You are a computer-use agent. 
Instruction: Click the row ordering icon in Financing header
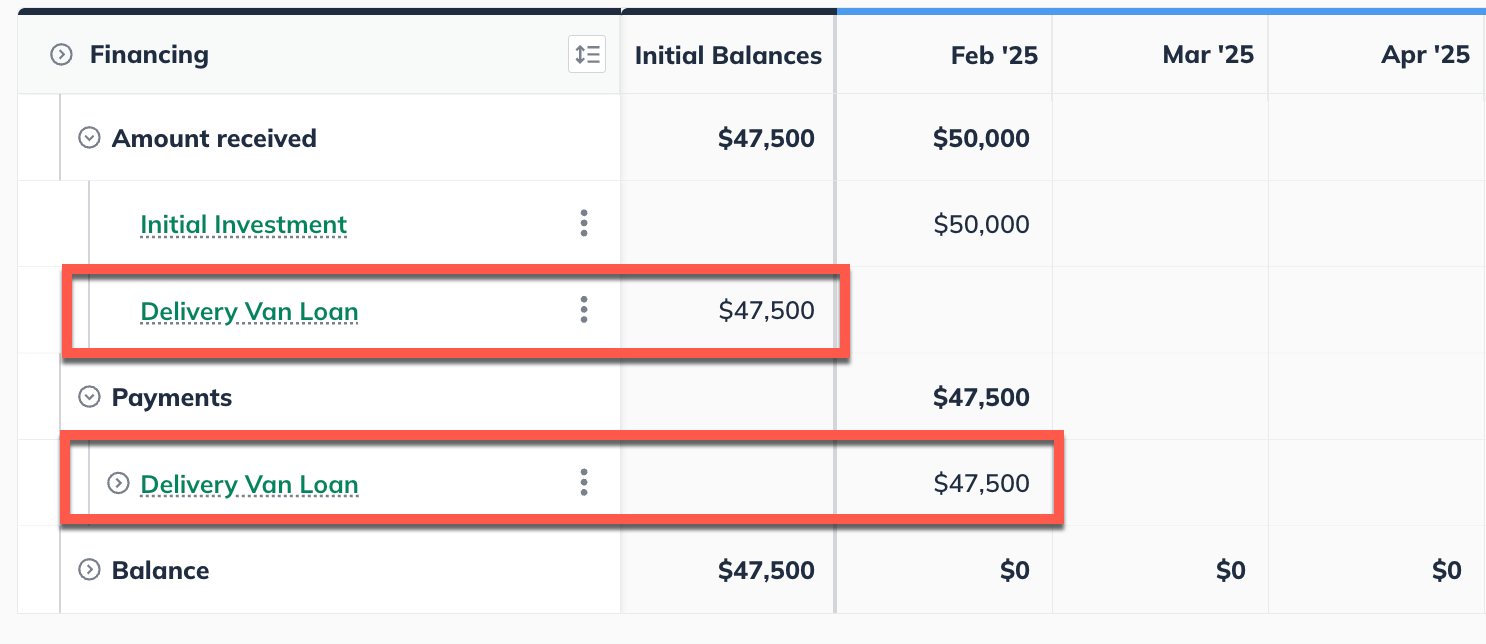coord(586,54)
